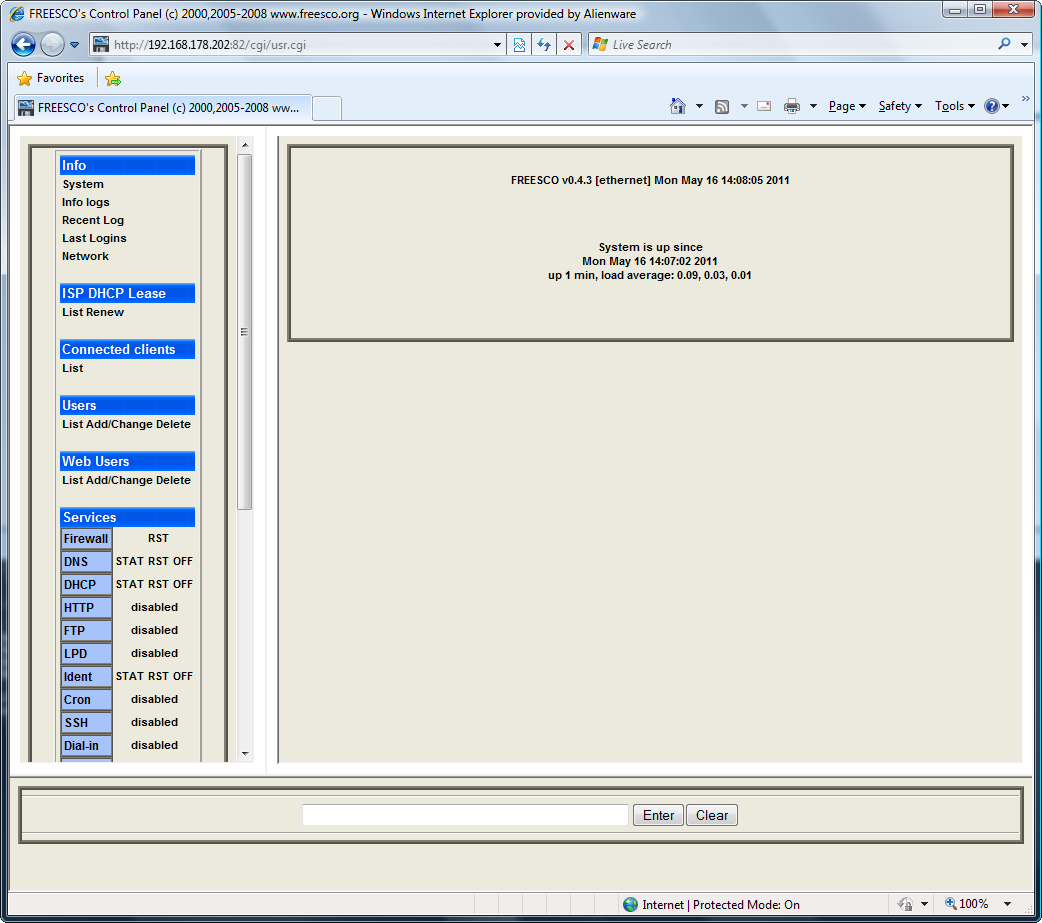The image size is (1042, 923).
Task: Click the SSH service button
Action: click(x=86, y=722)
